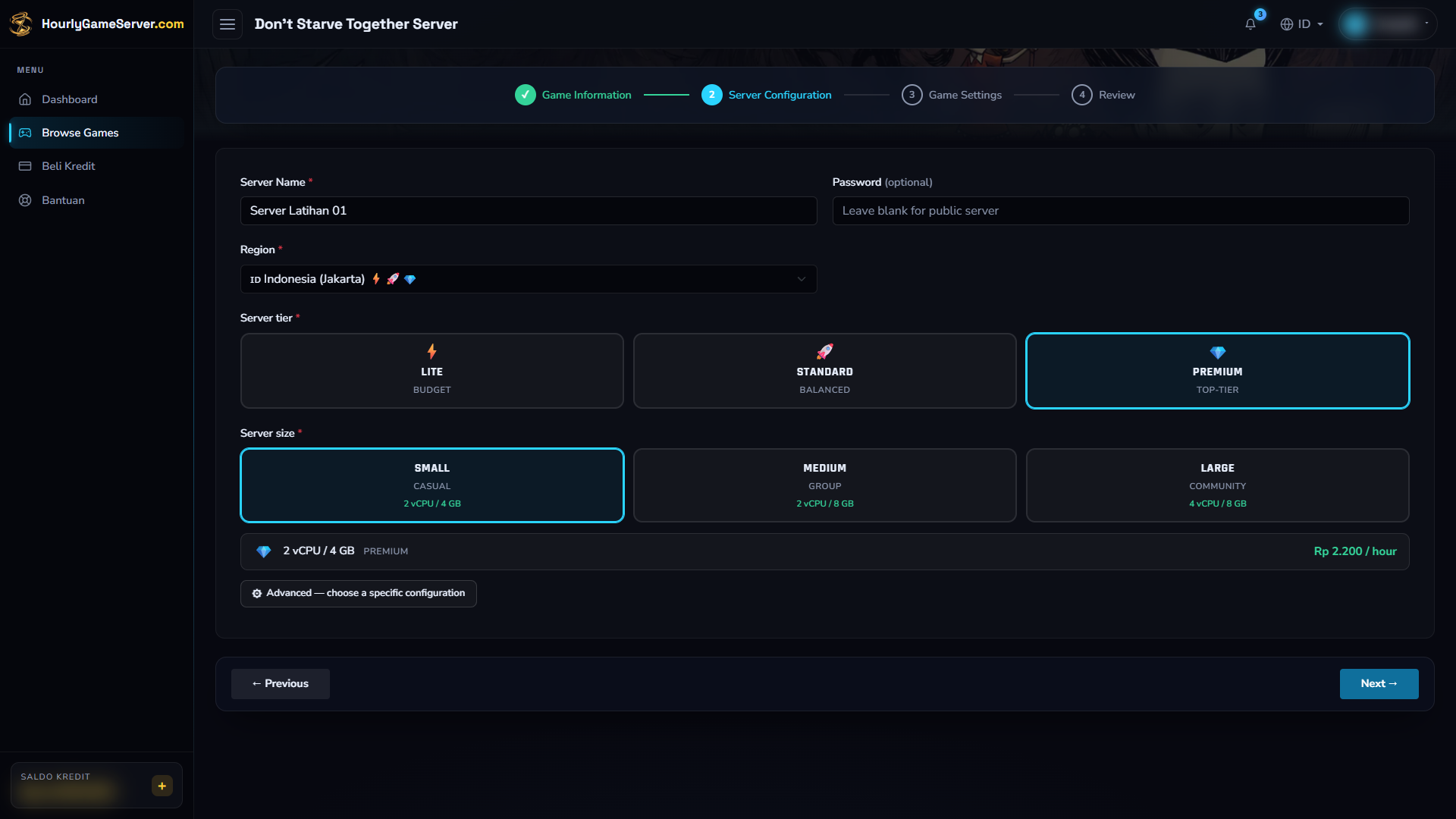Open Beli Kredit menu item
Screen dimensions: 1456x819
click(x=96, y=166)
